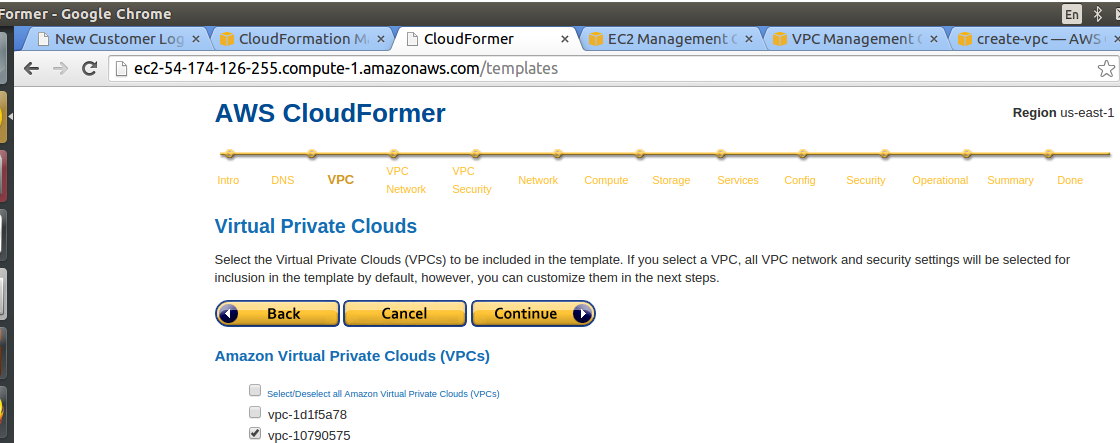Screen dimensions: 1120x443
Task: Open the En keyboard language indicator
Action: pyautogui.click(x=1072, y=14)
